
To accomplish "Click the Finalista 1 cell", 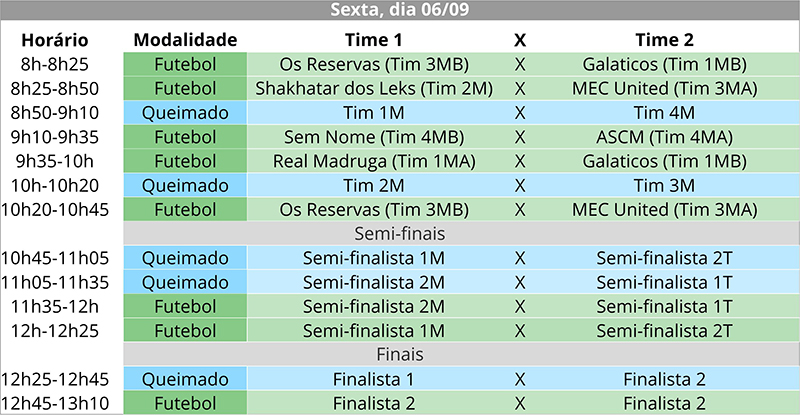I will point(373,379).
